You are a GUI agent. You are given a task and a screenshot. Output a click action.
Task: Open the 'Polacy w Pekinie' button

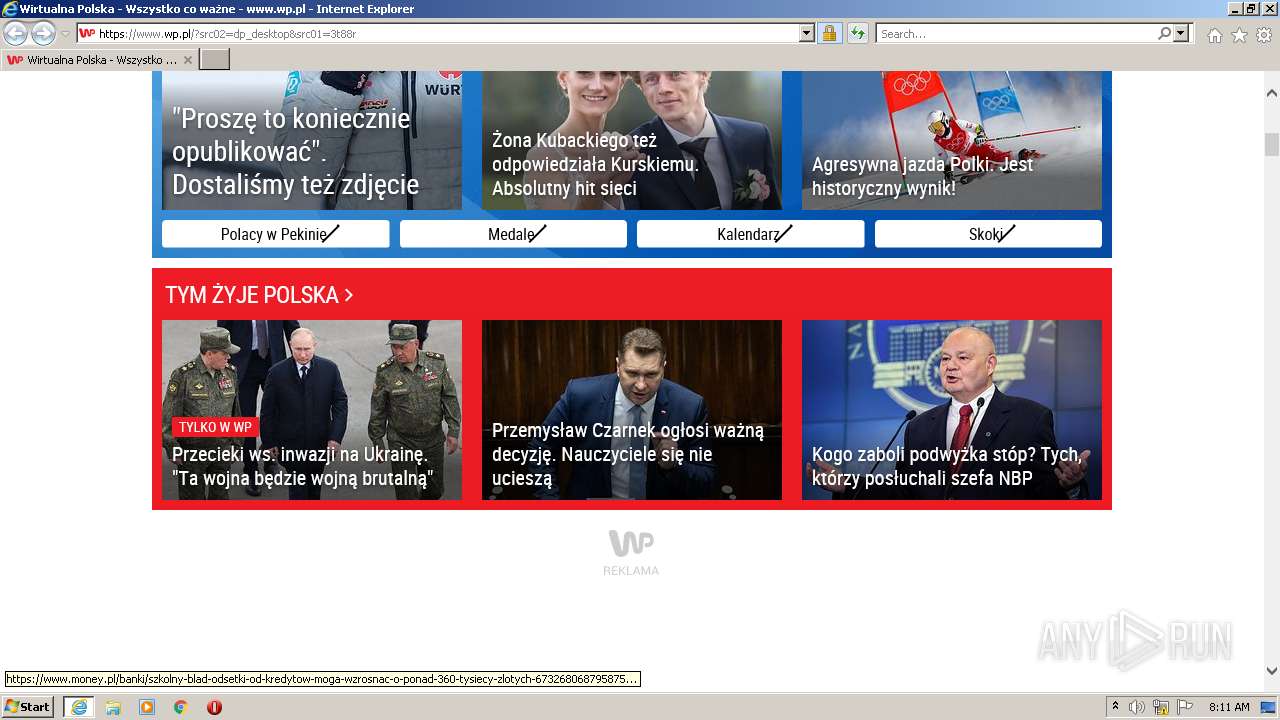coord(275,234)
